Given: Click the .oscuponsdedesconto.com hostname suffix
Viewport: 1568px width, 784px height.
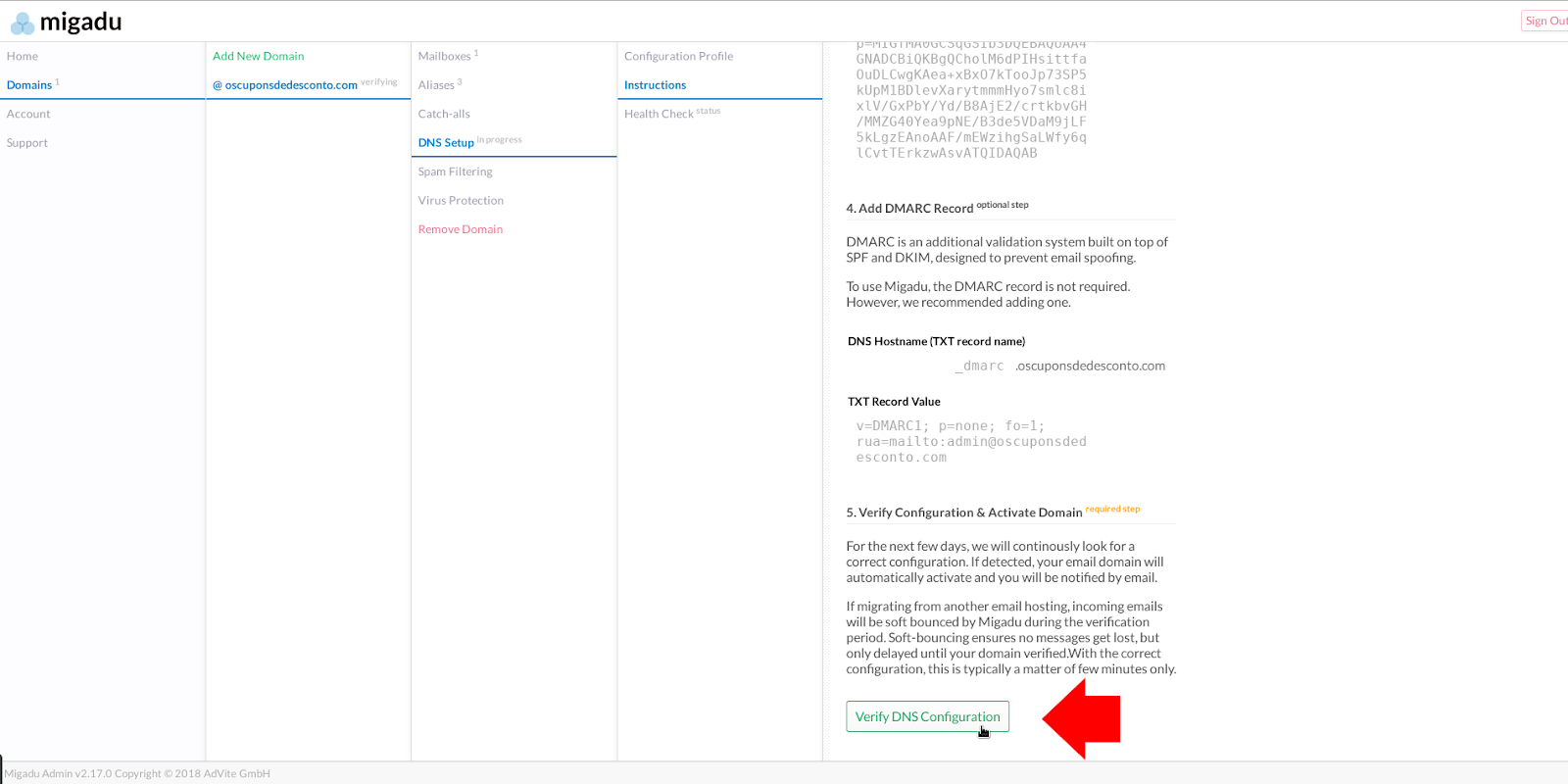Looking at the screenshot, I should [1091, 366].
